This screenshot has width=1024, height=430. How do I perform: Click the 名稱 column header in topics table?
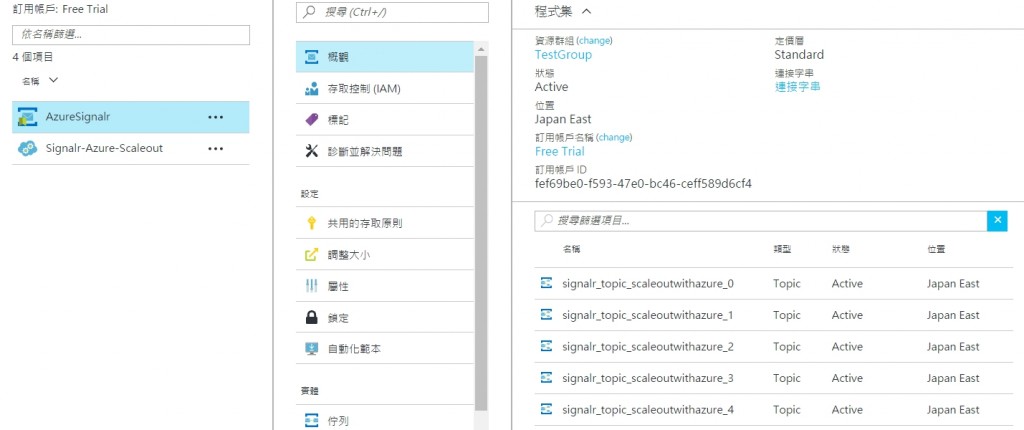click(571, 249)
